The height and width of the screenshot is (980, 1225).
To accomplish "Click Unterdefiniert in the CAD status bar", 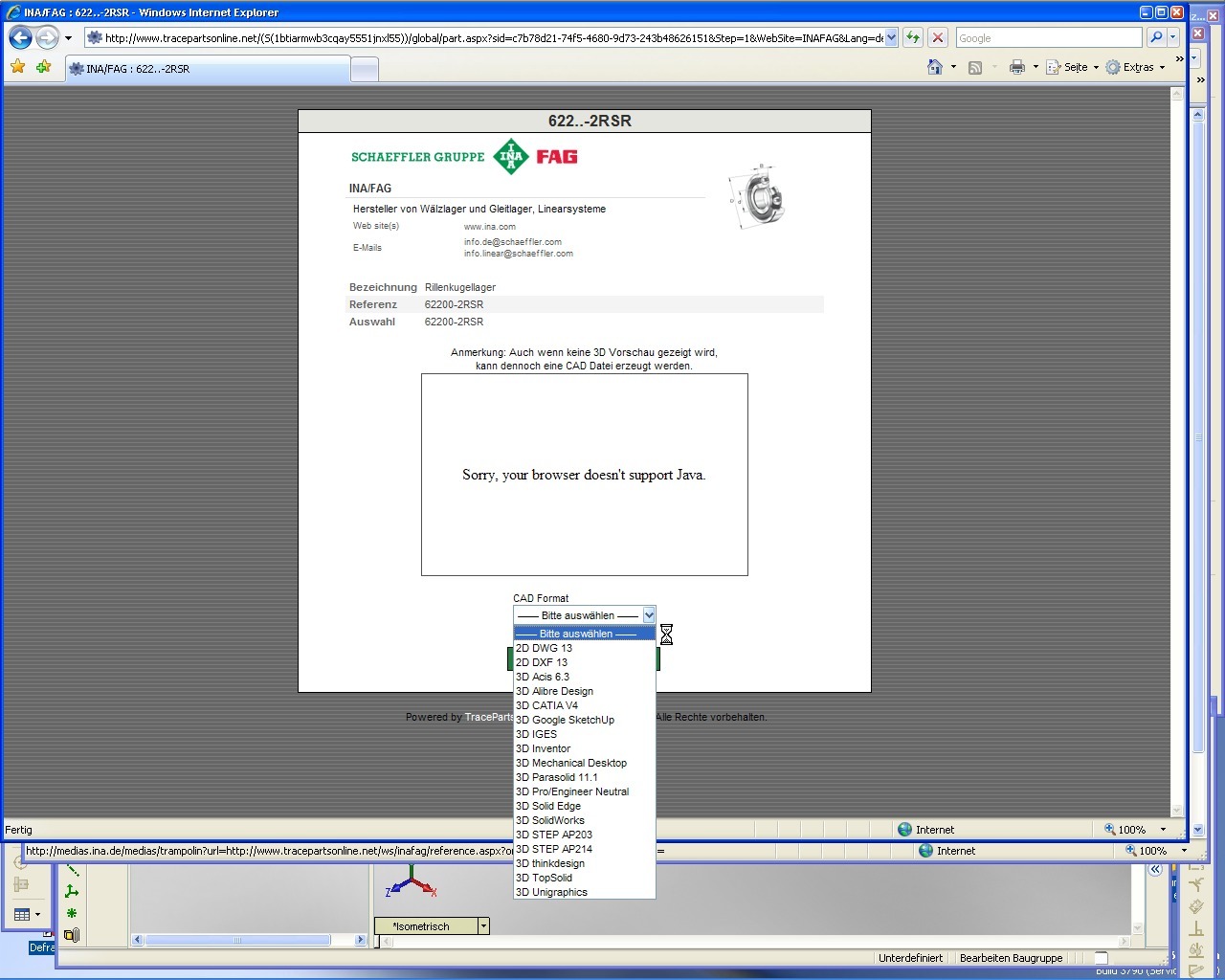I will tap(910, 958).
